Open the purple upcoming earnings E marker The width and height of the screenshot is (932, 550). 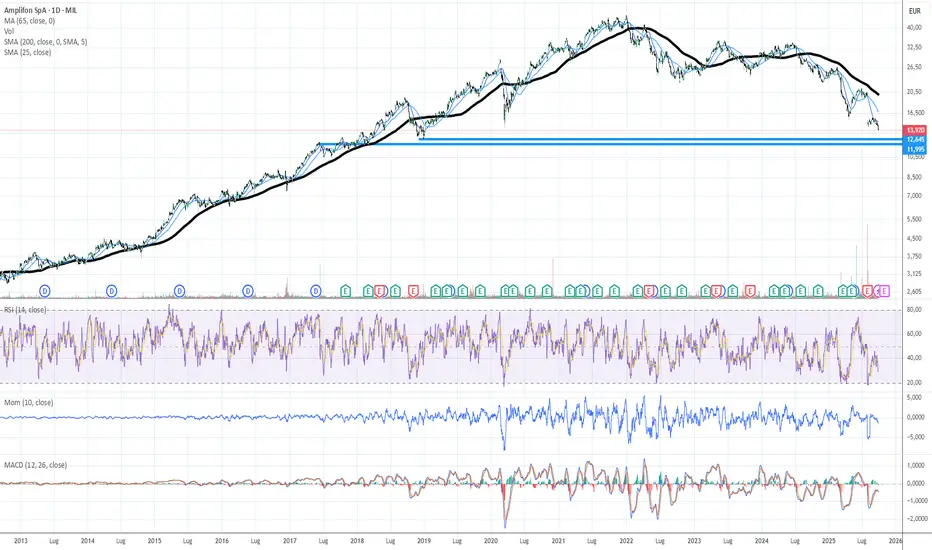[x=884, y=291]
